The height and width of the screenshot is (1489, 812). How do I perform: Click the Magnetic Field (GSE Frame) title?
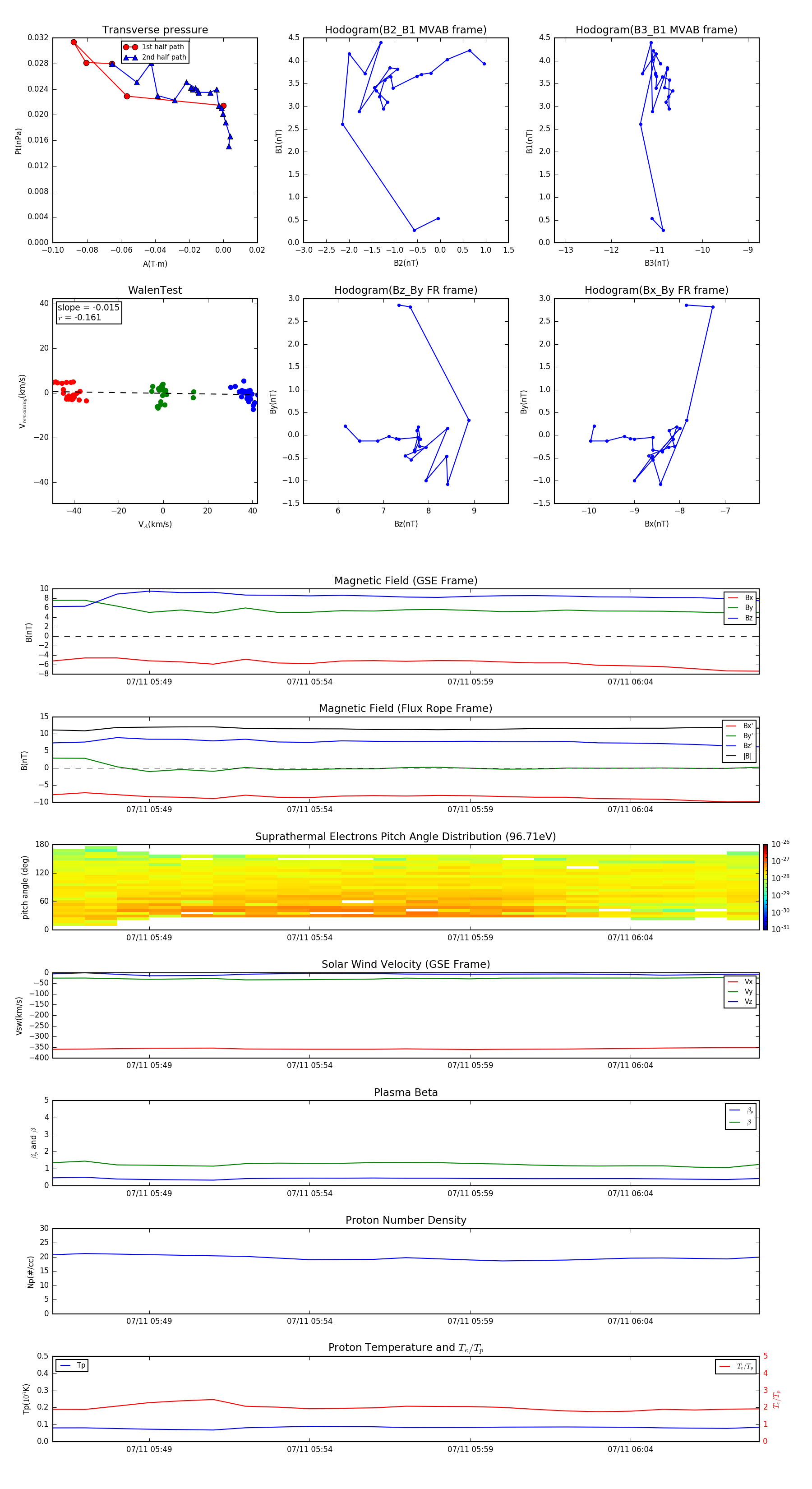tap(405, 581)
